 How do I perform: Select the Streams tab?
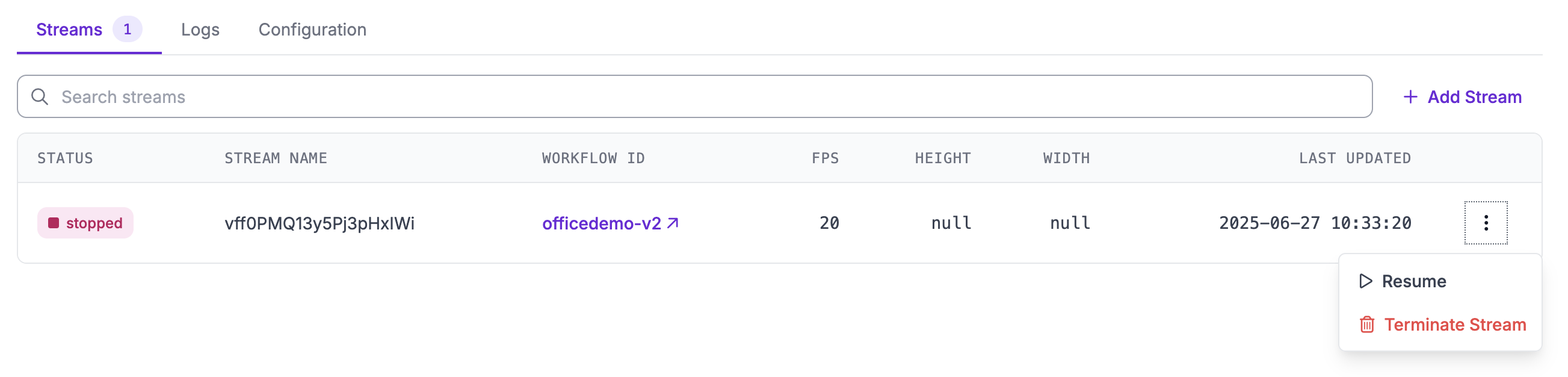[x=69, y=30]
